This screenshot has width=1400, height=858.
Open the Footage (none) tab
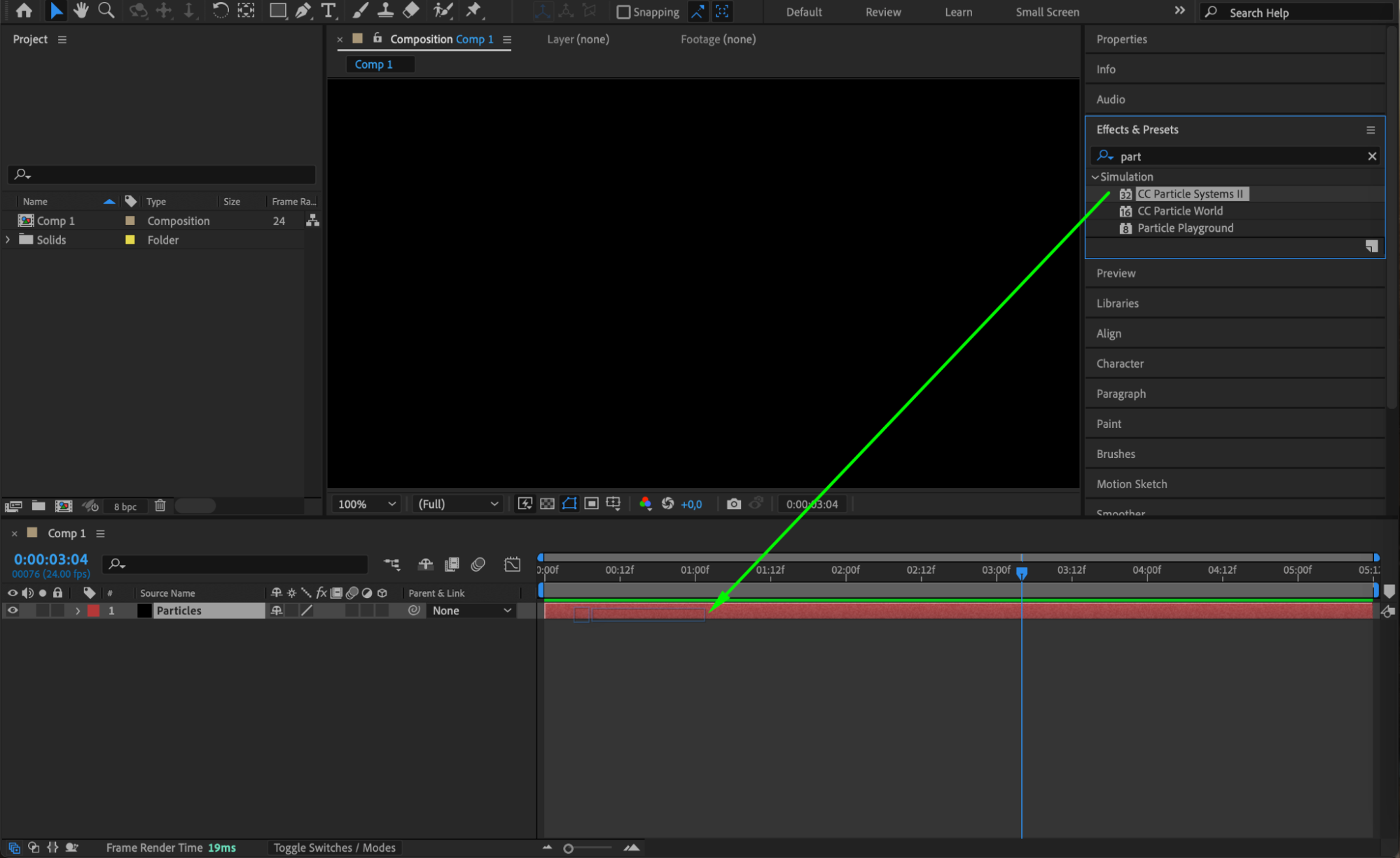[718, 39]
